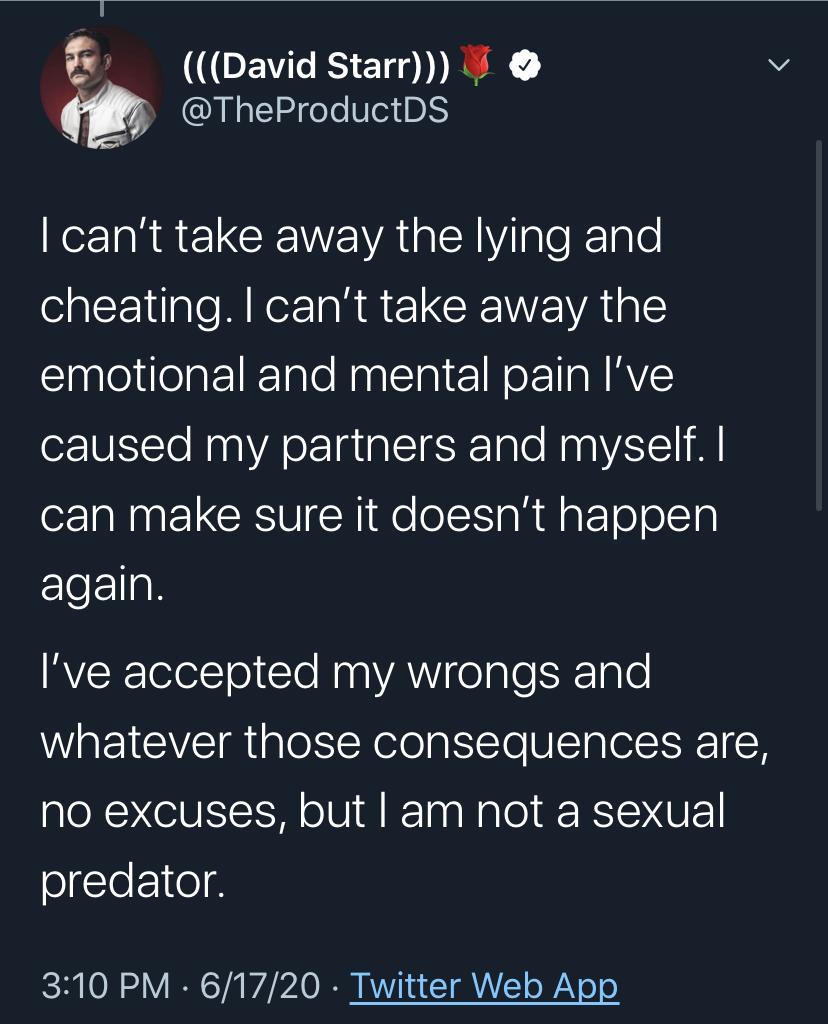This screenshot has width=828, height=1024.
Task: Open David Starr's profile picture
Action: pyautogui.click(x=102, y=88)
